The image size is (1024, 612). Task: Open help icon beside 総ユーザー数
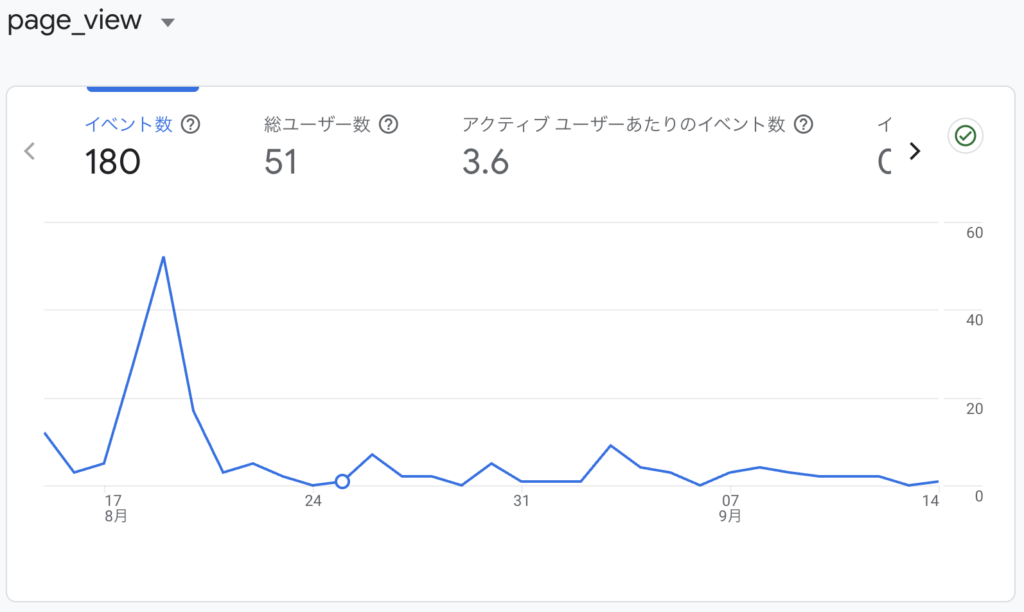389,125
